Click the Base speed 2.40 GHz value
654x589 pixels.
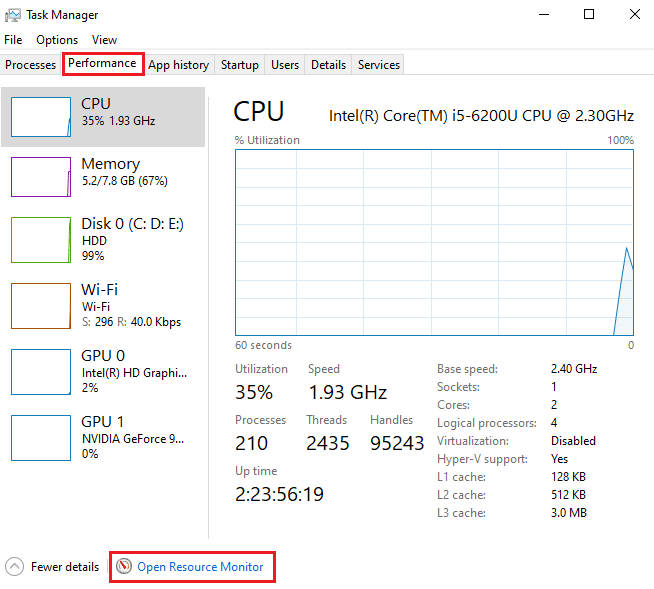pos(574,369)
